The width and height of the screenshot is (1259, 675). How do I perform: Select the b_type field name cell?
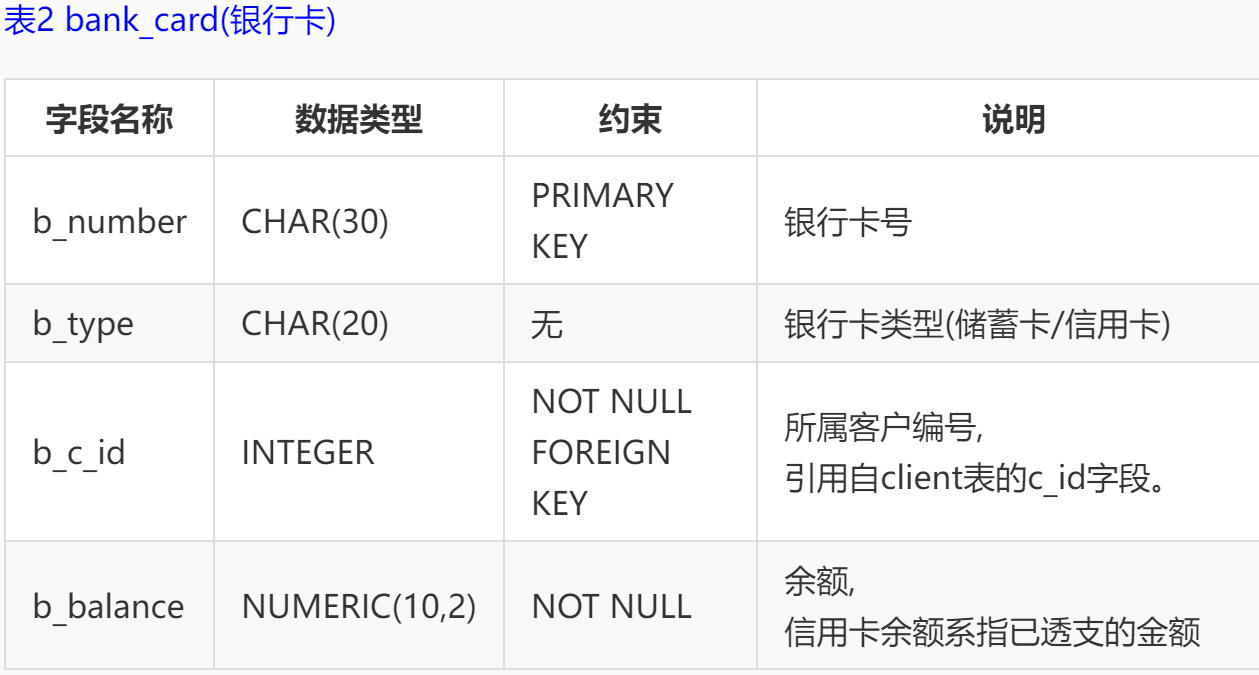(83, 324)
